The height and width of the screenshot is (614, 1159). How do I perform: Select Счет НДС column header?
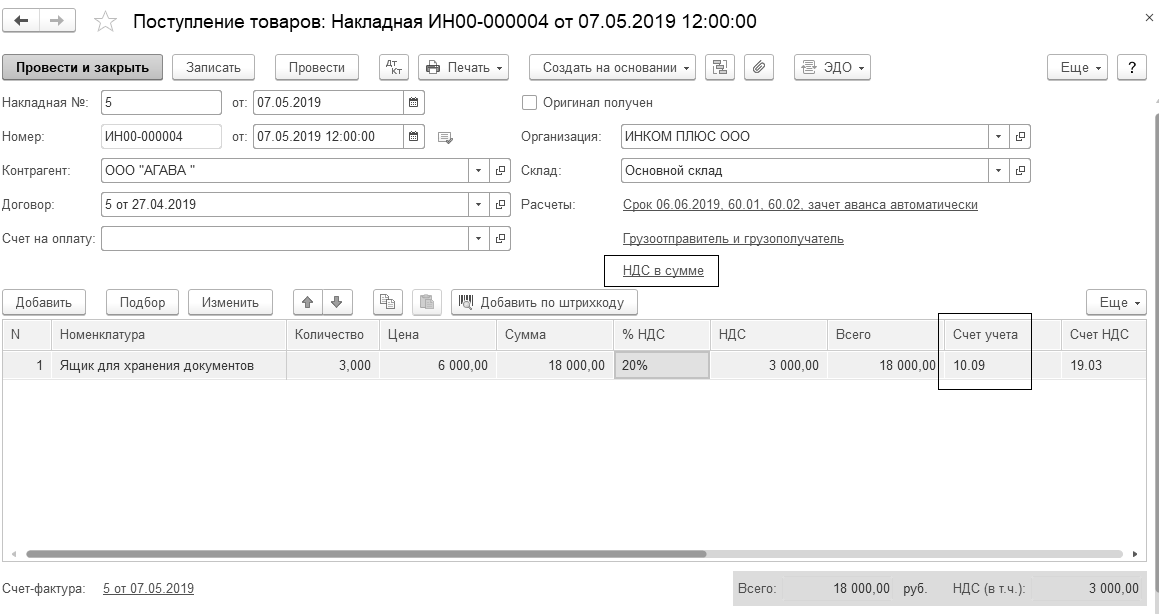tap(1104, 335)
